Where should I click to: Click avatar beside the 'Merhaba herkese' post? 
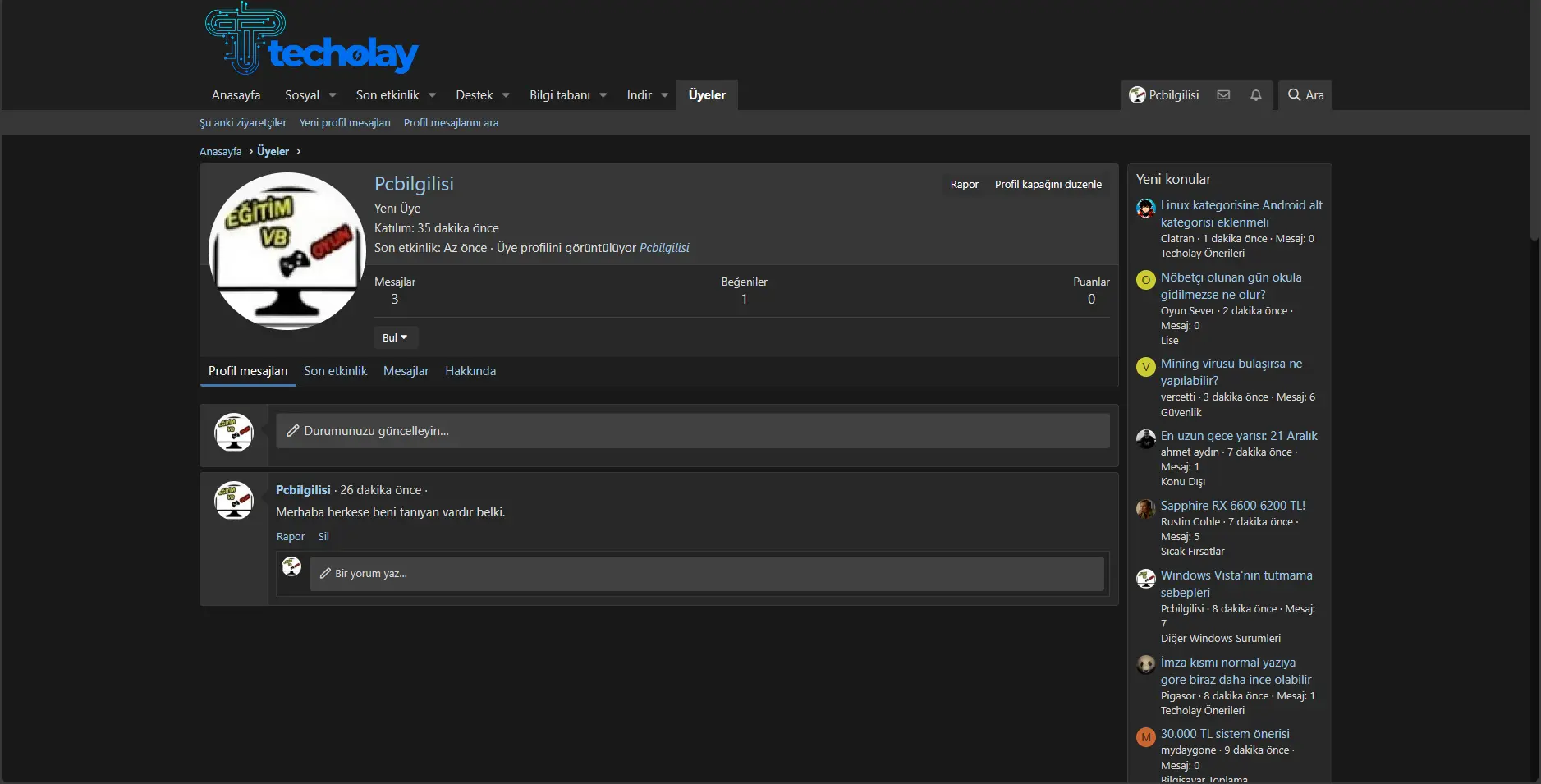tap(234, 501)
